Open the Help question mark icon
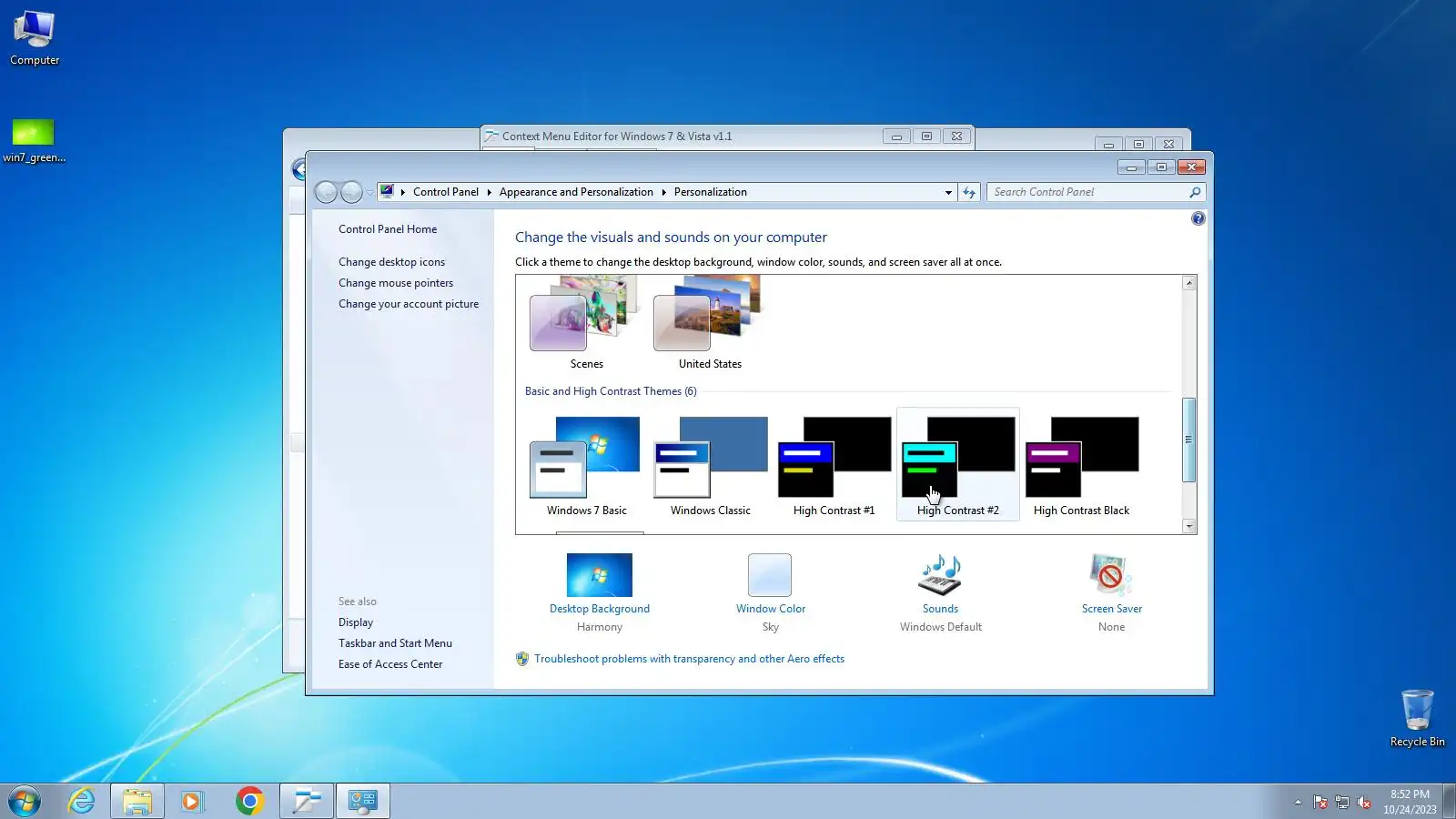Image resolution: width=1456 pixels, height=819 pixels. click(x=1198, y=218)
